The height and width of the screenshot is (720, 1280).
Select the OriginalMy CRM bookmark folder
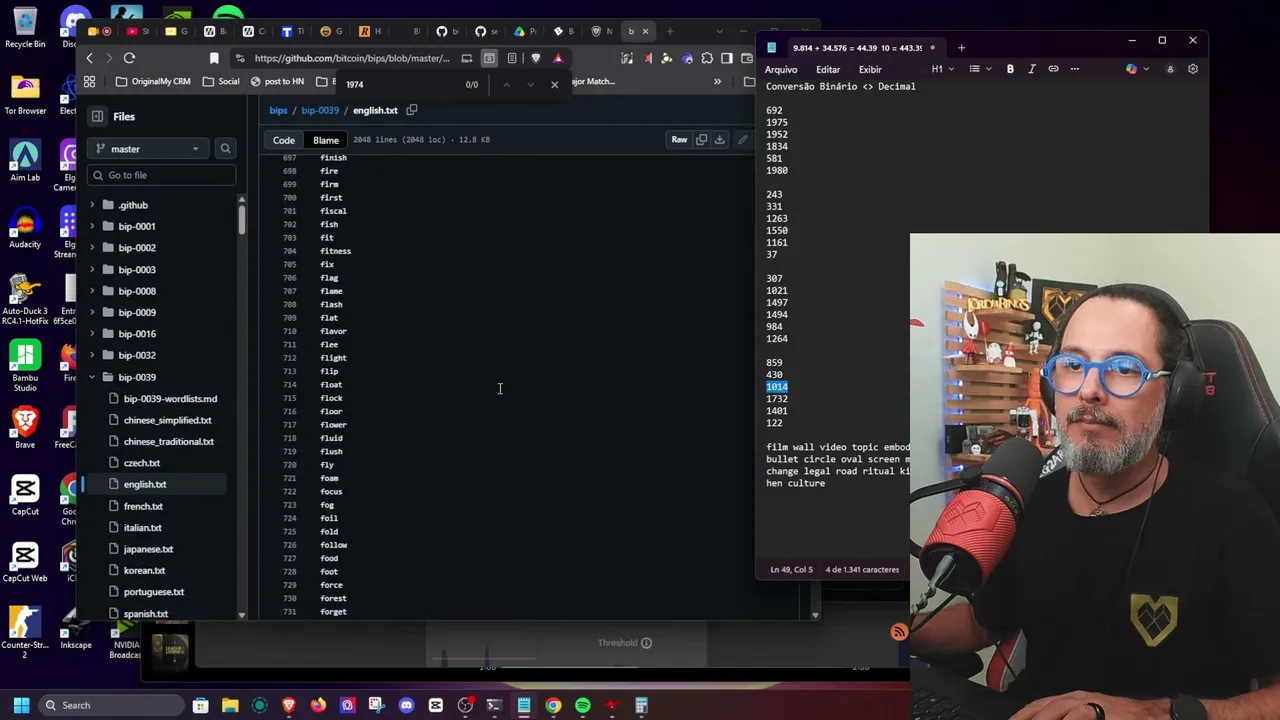coord(152,82)
